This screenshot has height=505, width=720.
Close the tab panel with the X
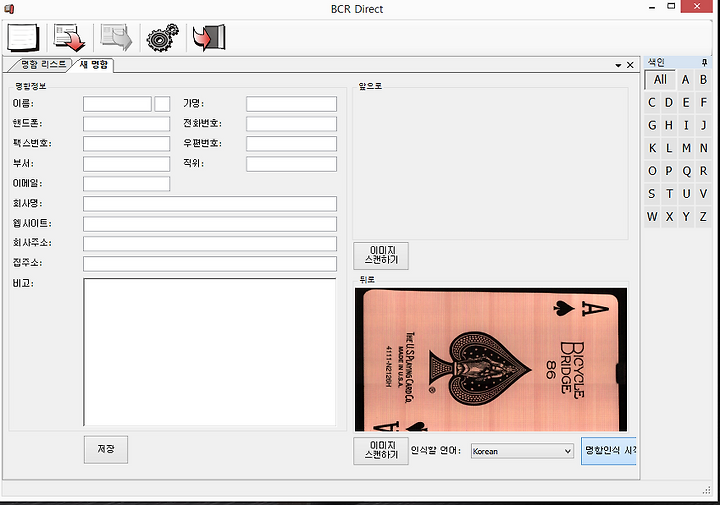coord(630,65)
